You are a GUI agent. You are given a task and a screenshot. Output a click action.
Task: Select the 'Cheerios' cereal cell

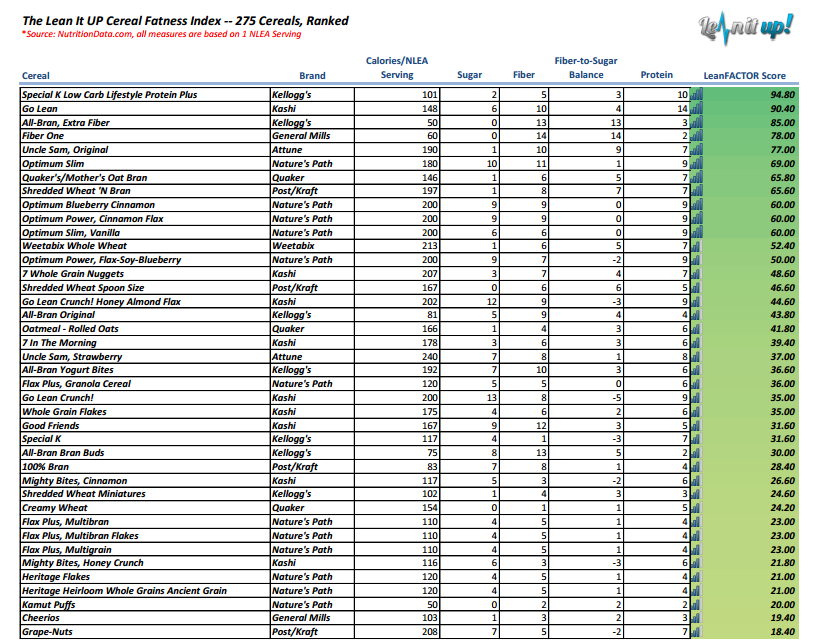point(146,617)
